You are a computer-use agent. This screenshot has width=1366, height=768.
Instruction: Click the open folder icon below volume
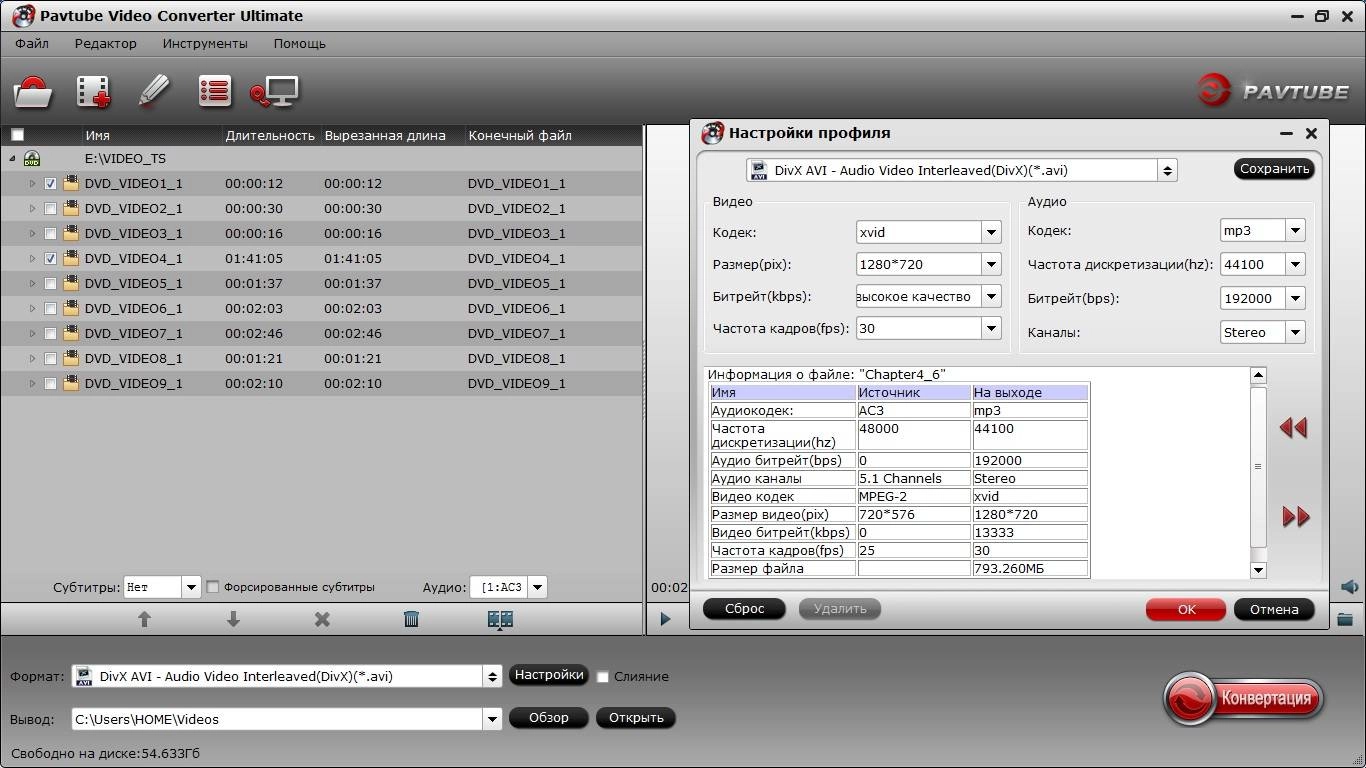1345,620
